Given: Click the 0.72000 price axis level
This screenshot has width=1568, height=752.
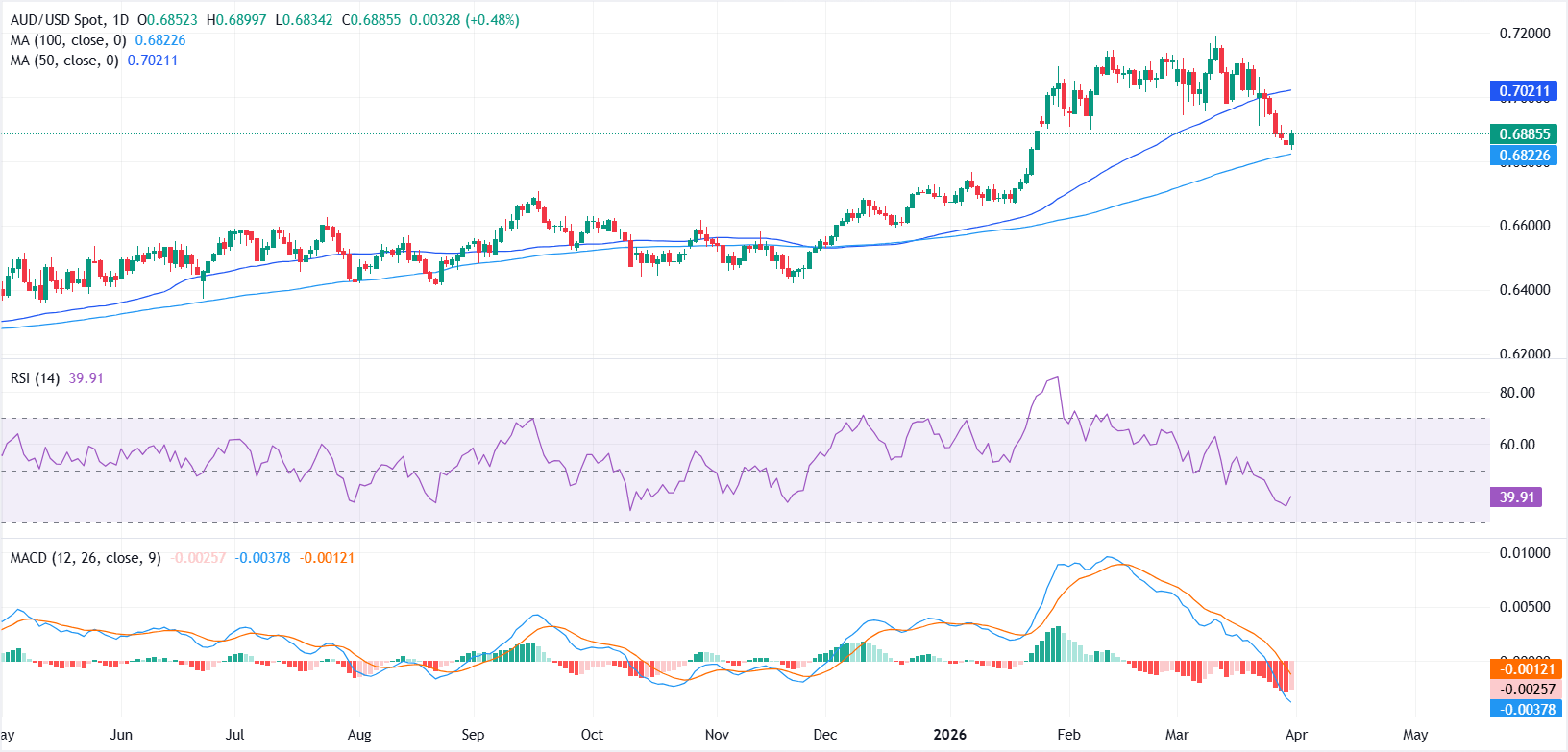Looking at the screenshot, I should [x=1525, y=34].
